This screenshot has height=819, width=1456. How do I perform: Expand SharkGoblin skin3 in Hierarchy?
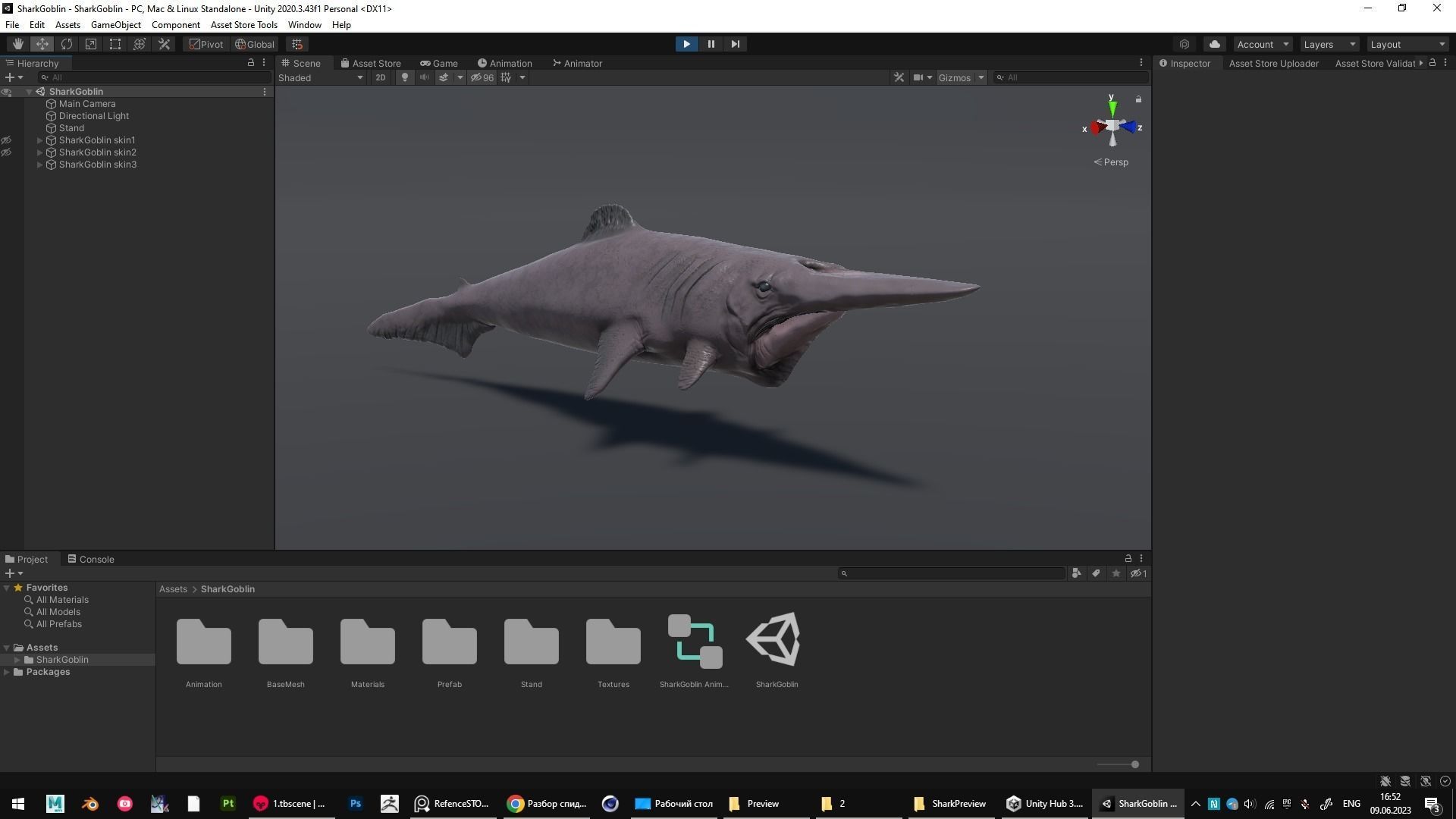pos(40,165)
